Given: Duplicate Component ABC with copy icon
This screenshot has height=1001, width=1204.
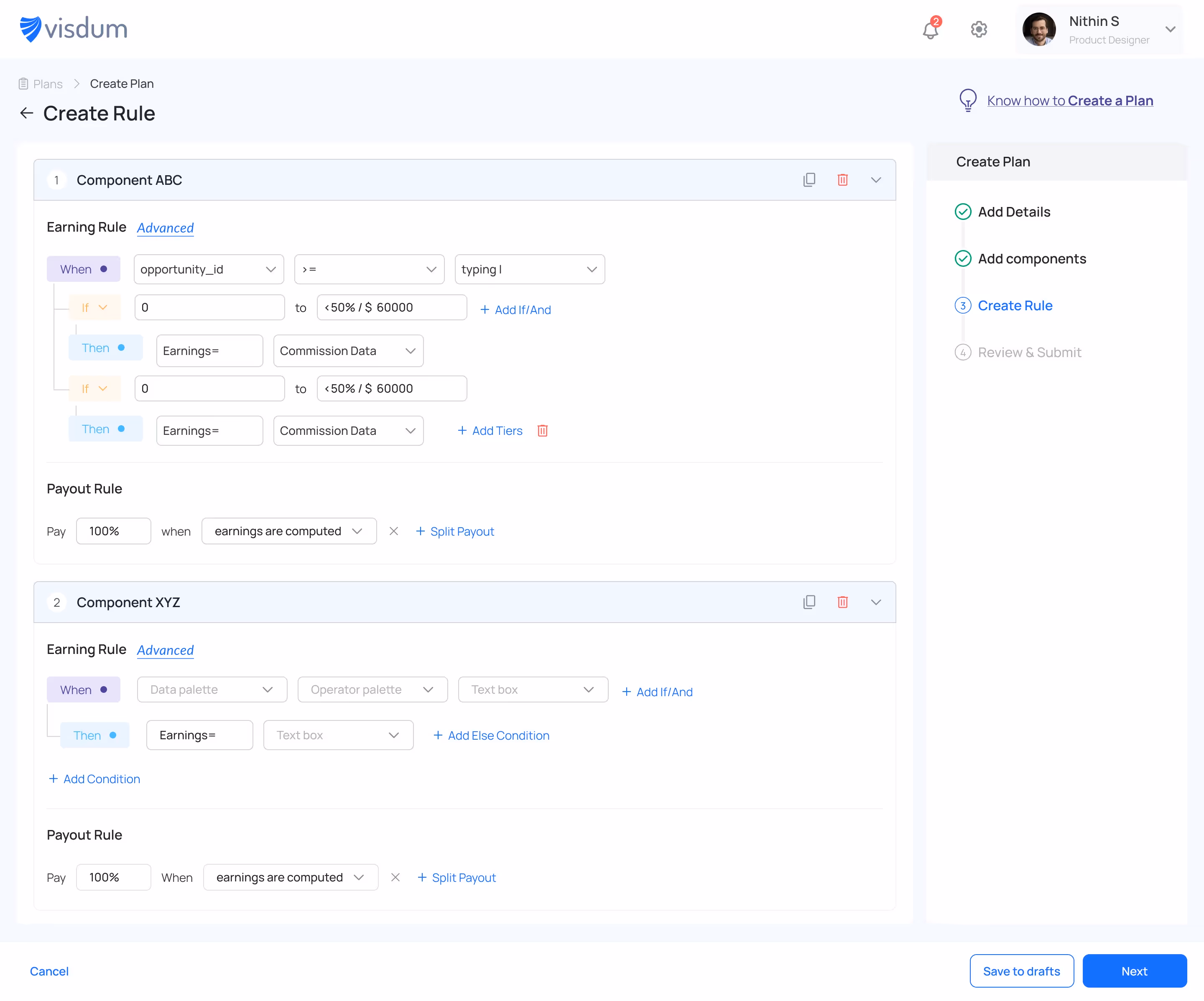Looking at the screenshot, I should click(809, 180).
